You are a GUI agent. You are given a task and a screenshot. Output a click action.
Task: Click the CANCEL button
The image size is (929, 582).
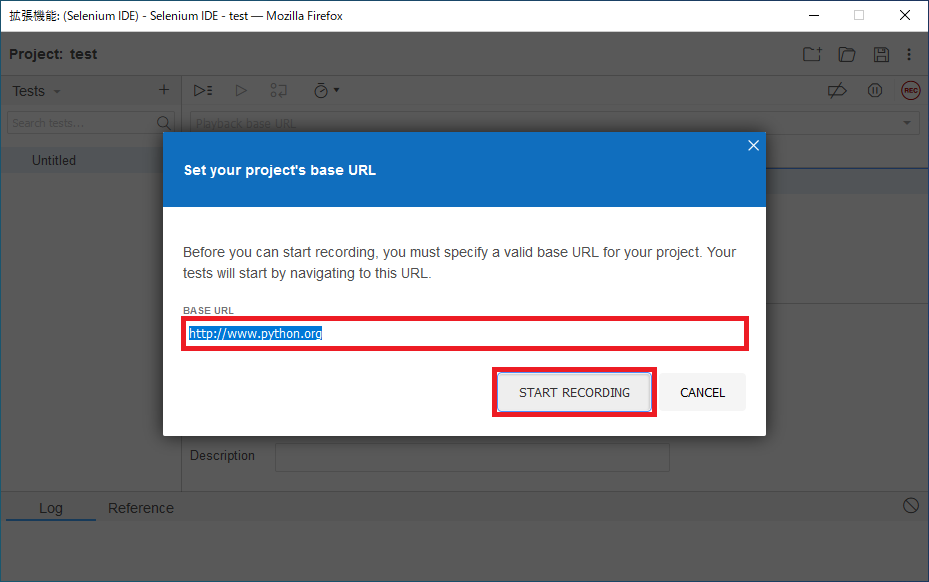pyautogui.click(x=703, y=392)
